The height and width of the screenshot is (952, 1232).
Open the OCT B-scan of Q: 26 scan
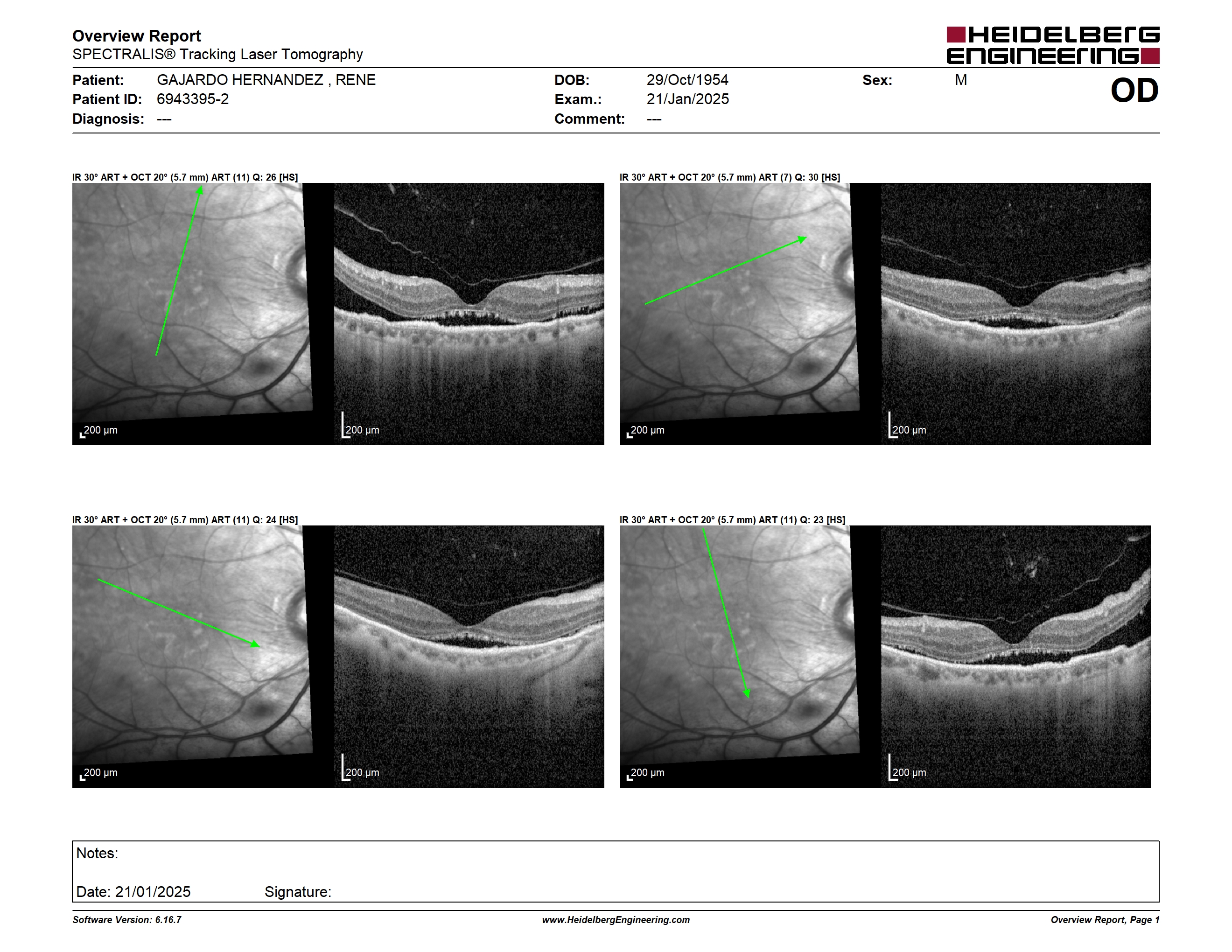[x=469, y=314]
